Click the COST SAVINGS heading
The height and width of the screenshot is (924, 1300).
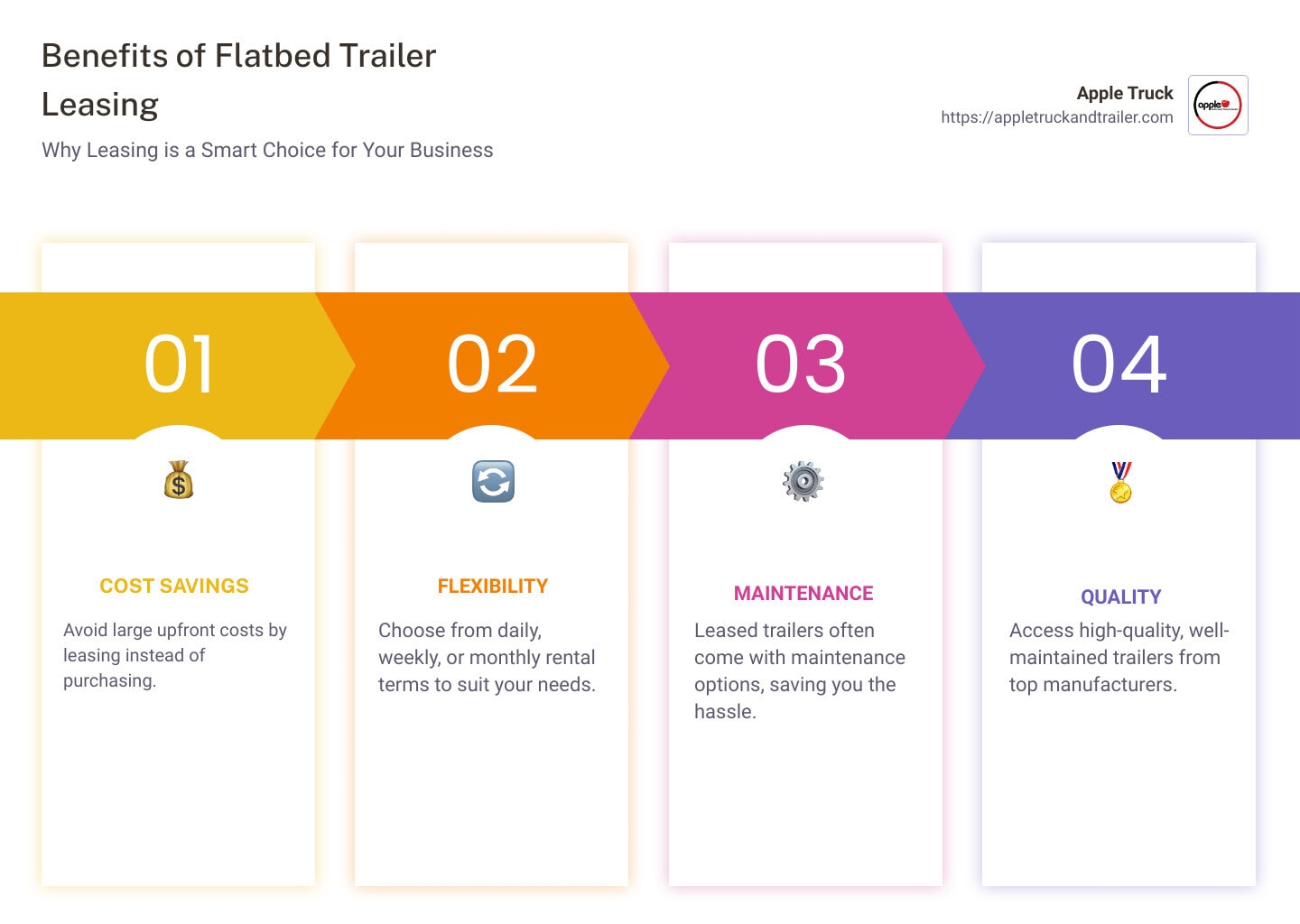click(x=174, y=587)
